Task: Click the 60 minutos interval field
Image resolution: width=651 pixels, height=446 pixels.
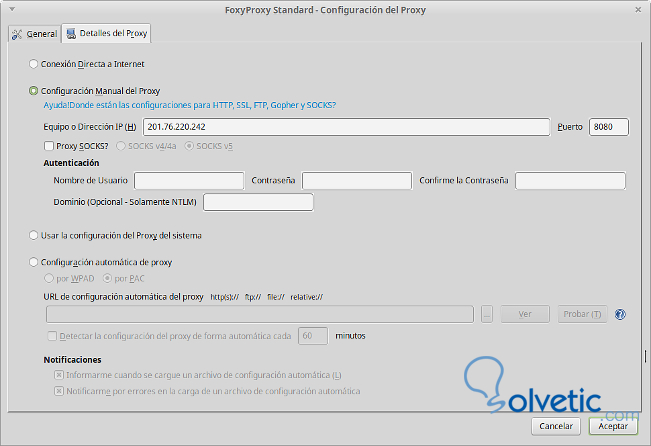Action: pyautogui.click(x=313, y=336)
